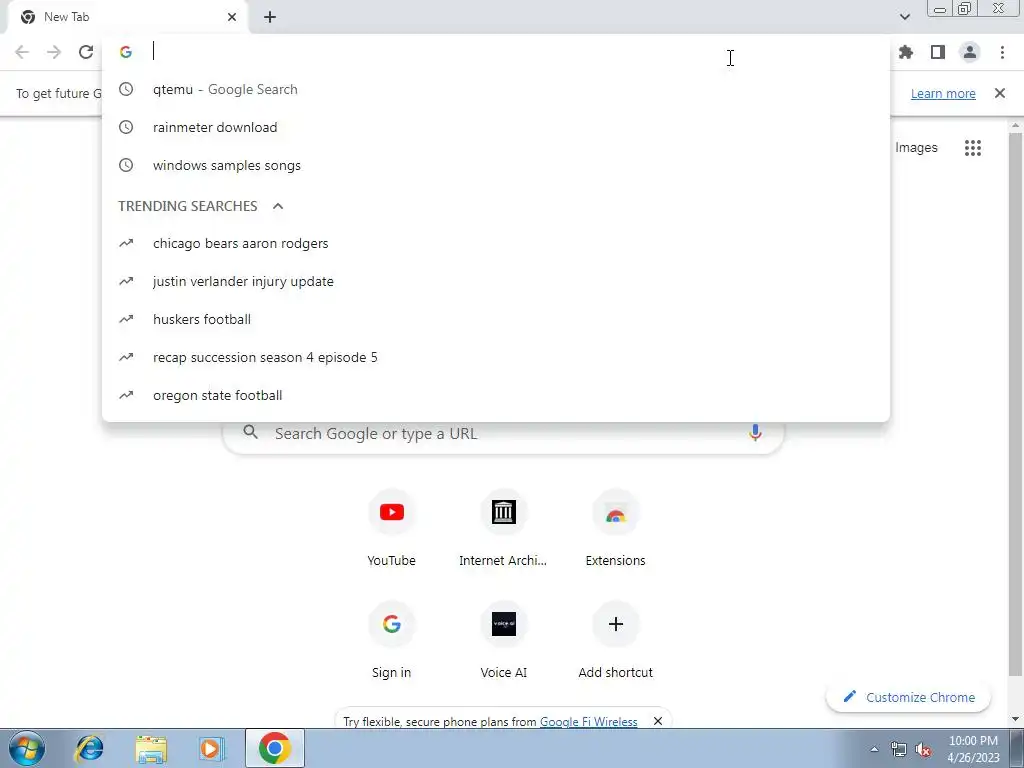Open Chrome's three-dot menu
The width and height of the screenshot is (1024, 768).
point(1002,52)
